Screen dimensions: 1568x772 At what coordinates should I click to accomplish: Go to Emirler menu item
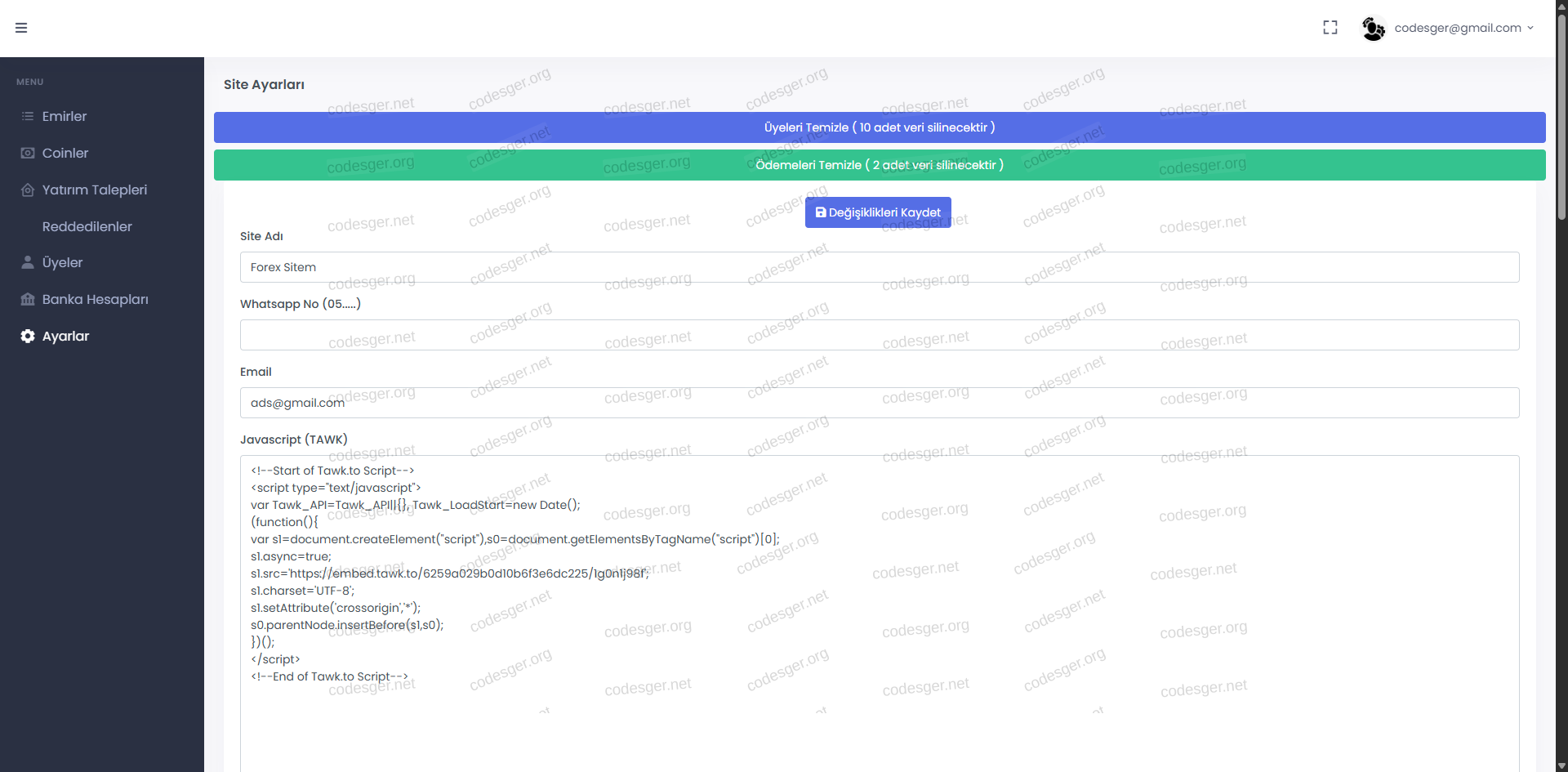[x=65, y=116]
